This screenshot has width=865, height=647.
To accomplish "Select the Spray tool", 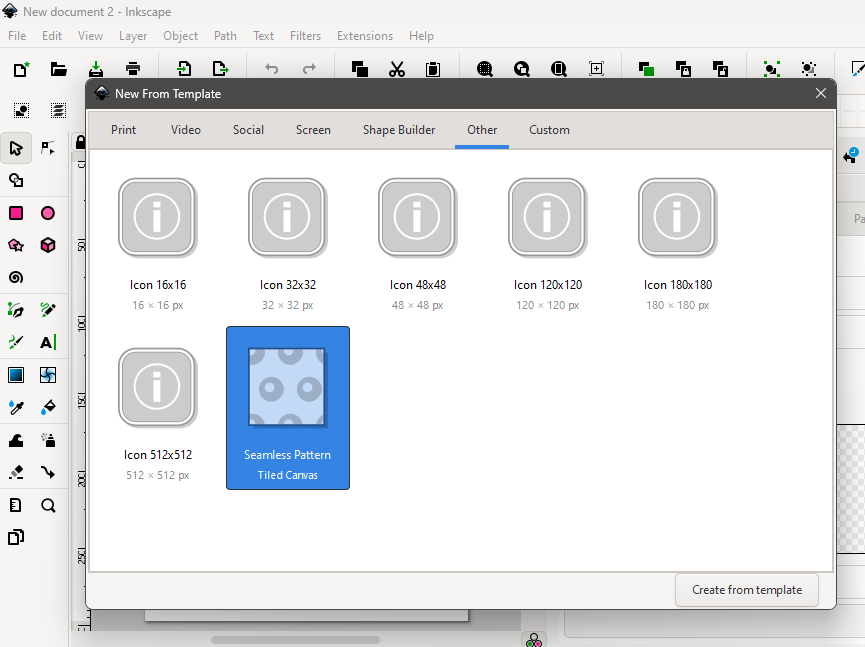I will 48,440.
